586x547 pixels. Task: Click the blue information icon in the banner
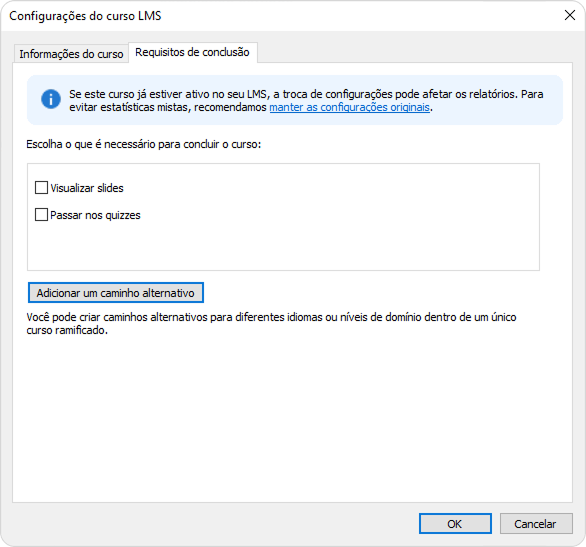[x=51, y=99]
